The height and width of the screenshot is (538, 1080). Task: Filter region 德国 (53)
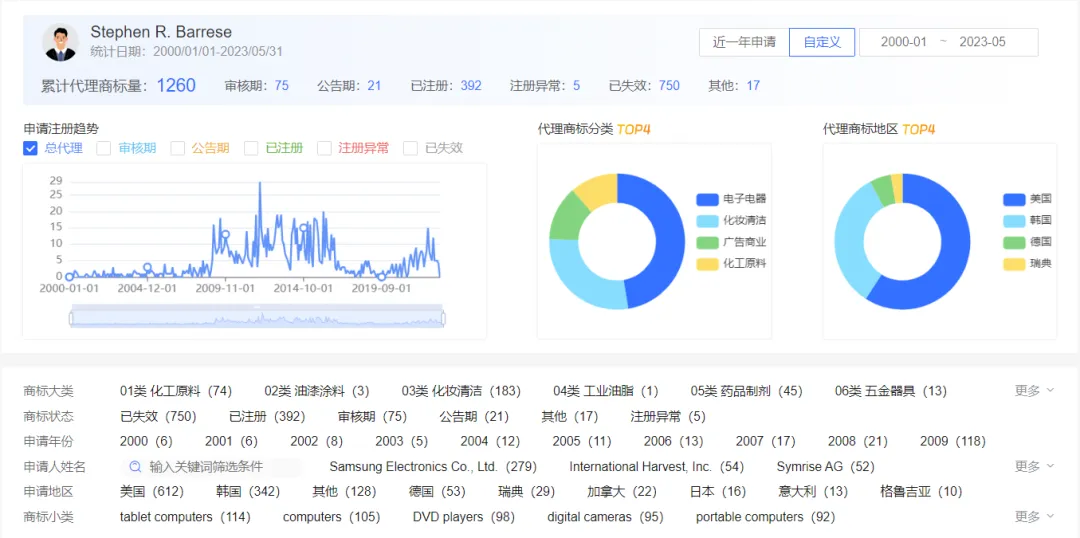pos(437,491)
